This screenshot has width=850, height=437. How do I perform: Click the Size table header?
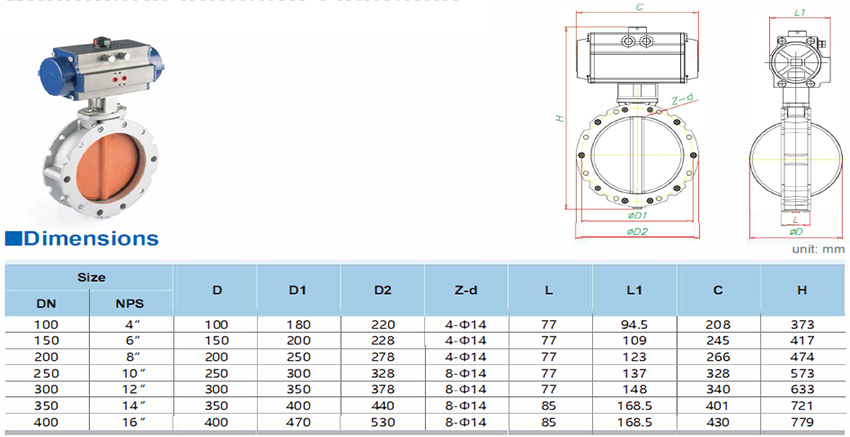point(91,277)
